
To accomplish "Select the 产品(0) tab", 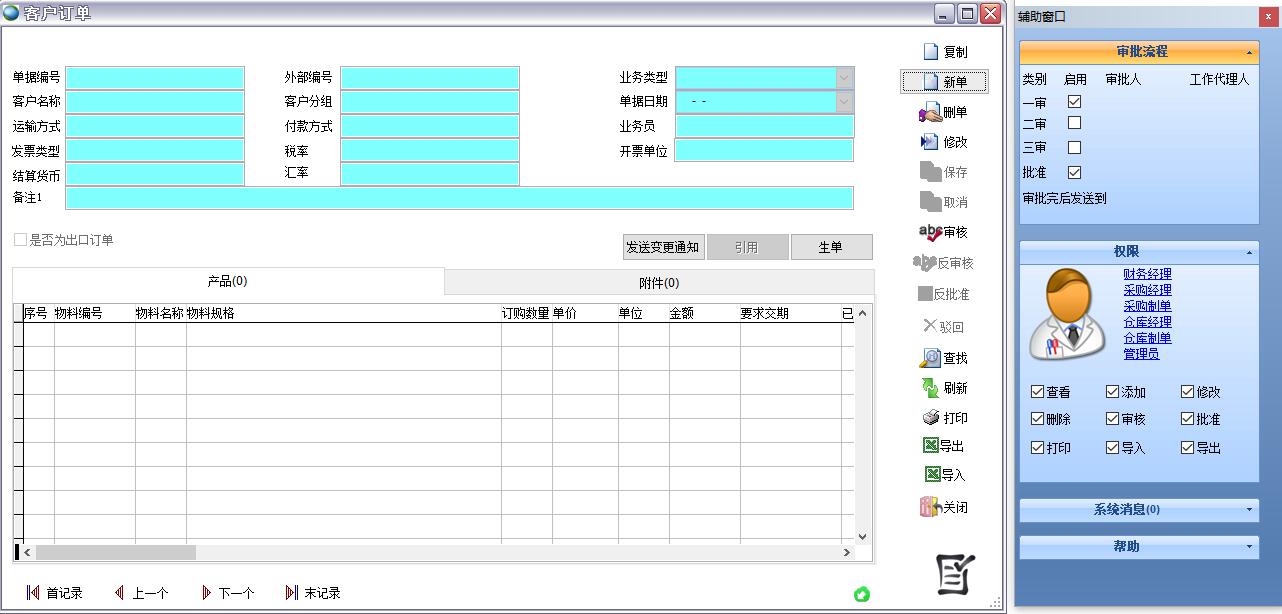I will click(x=227, y=281).
